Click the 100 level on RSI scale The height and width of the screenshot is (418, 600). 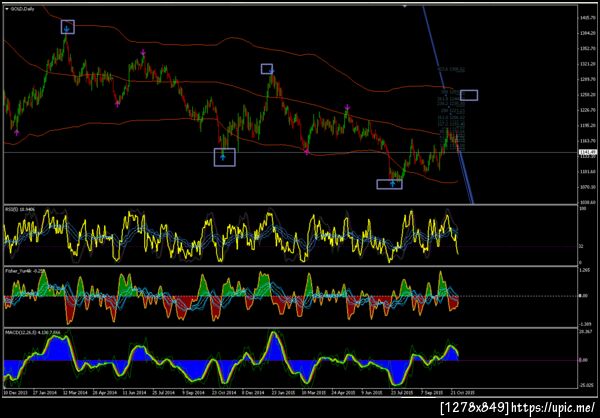pos(582,209)
